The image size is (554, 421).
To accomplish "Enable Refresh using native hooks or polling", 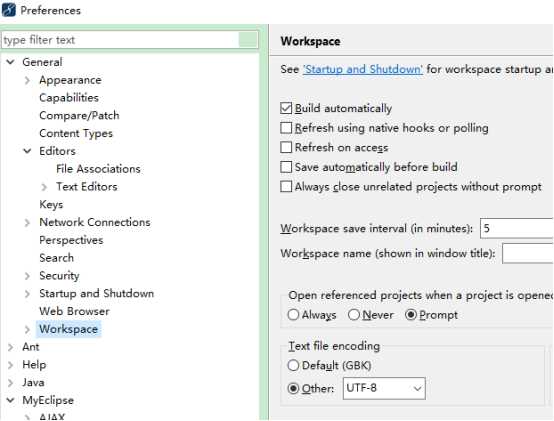I will (x=286, y=128).
